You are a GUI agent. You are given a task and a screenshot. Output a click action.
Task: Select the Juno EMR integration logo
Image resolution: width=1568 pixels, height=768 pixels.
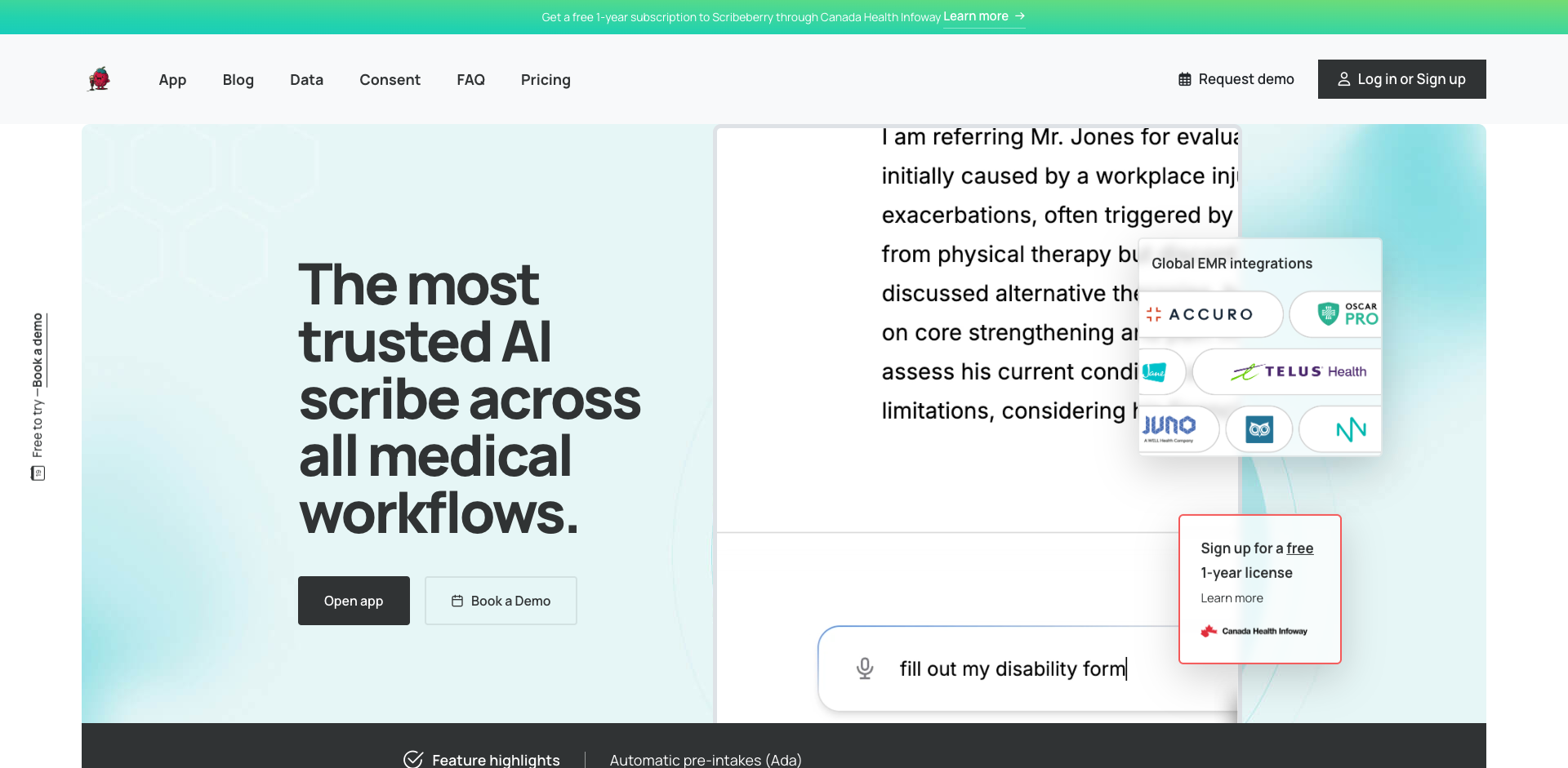tap(1174, 428)
